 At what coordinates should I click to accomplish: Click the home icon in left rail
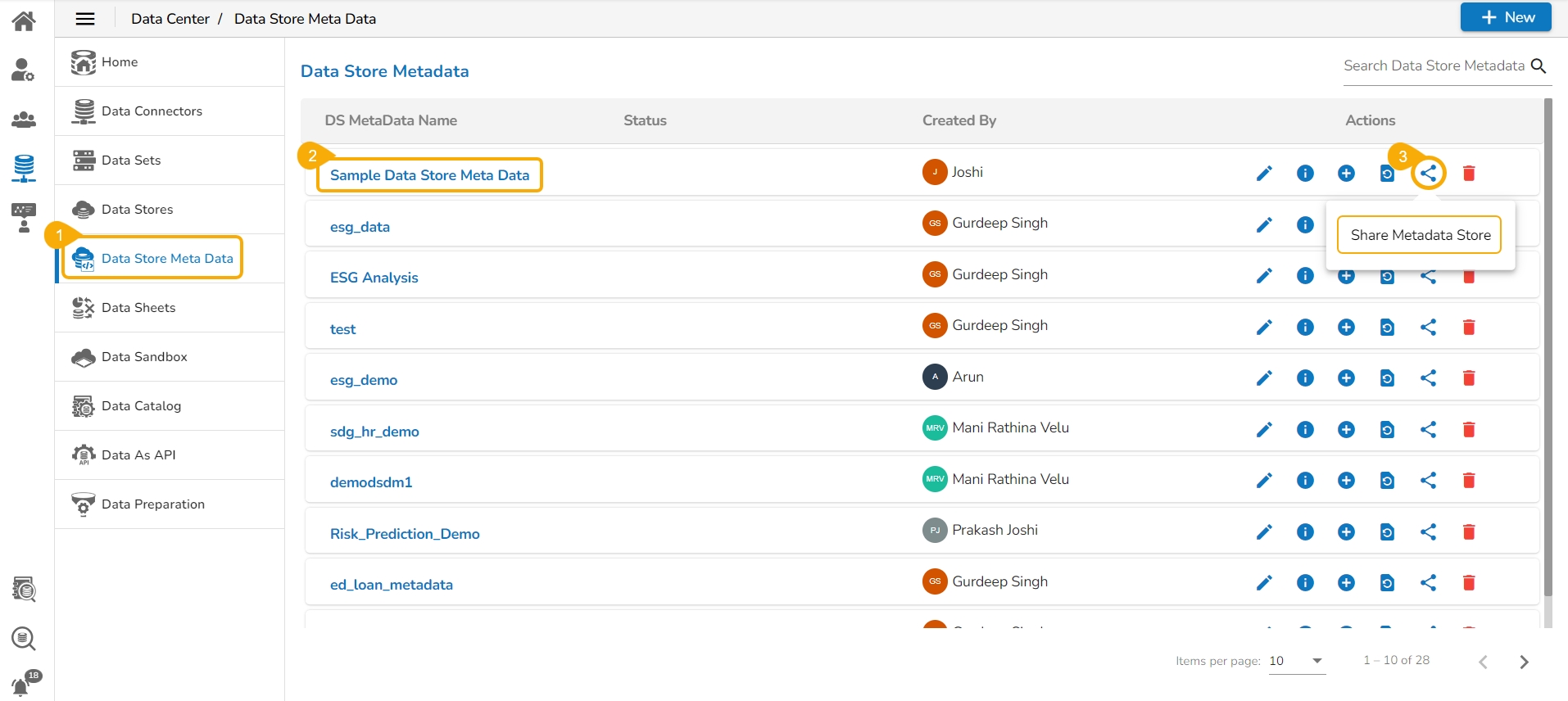(x=24, y=20)
